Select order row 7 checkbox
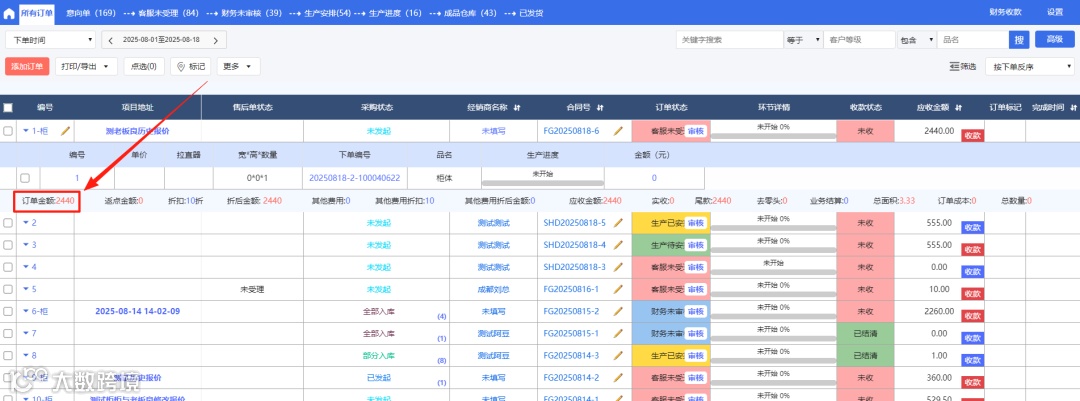The width and height of the screenshot is (1080, 401). (8, 333)
